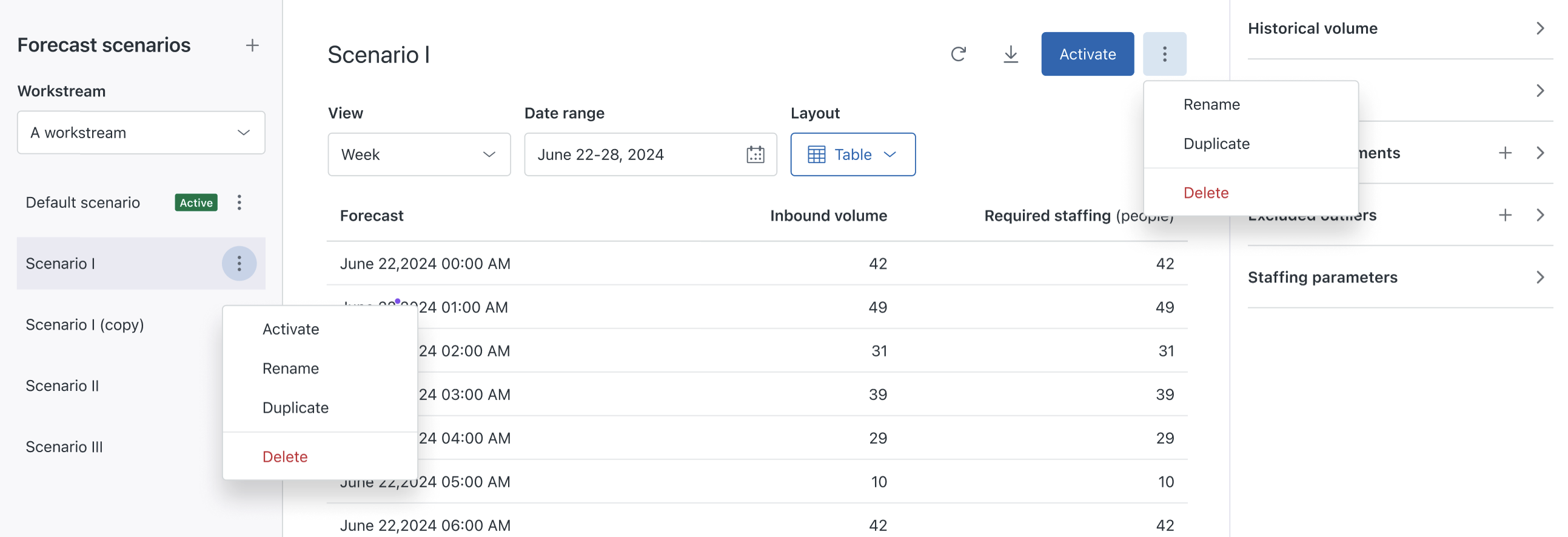The image size is (1568, 537).
Task: Open more options beside Activate button
Action: pyautogui.click(x=1164, y=54)
